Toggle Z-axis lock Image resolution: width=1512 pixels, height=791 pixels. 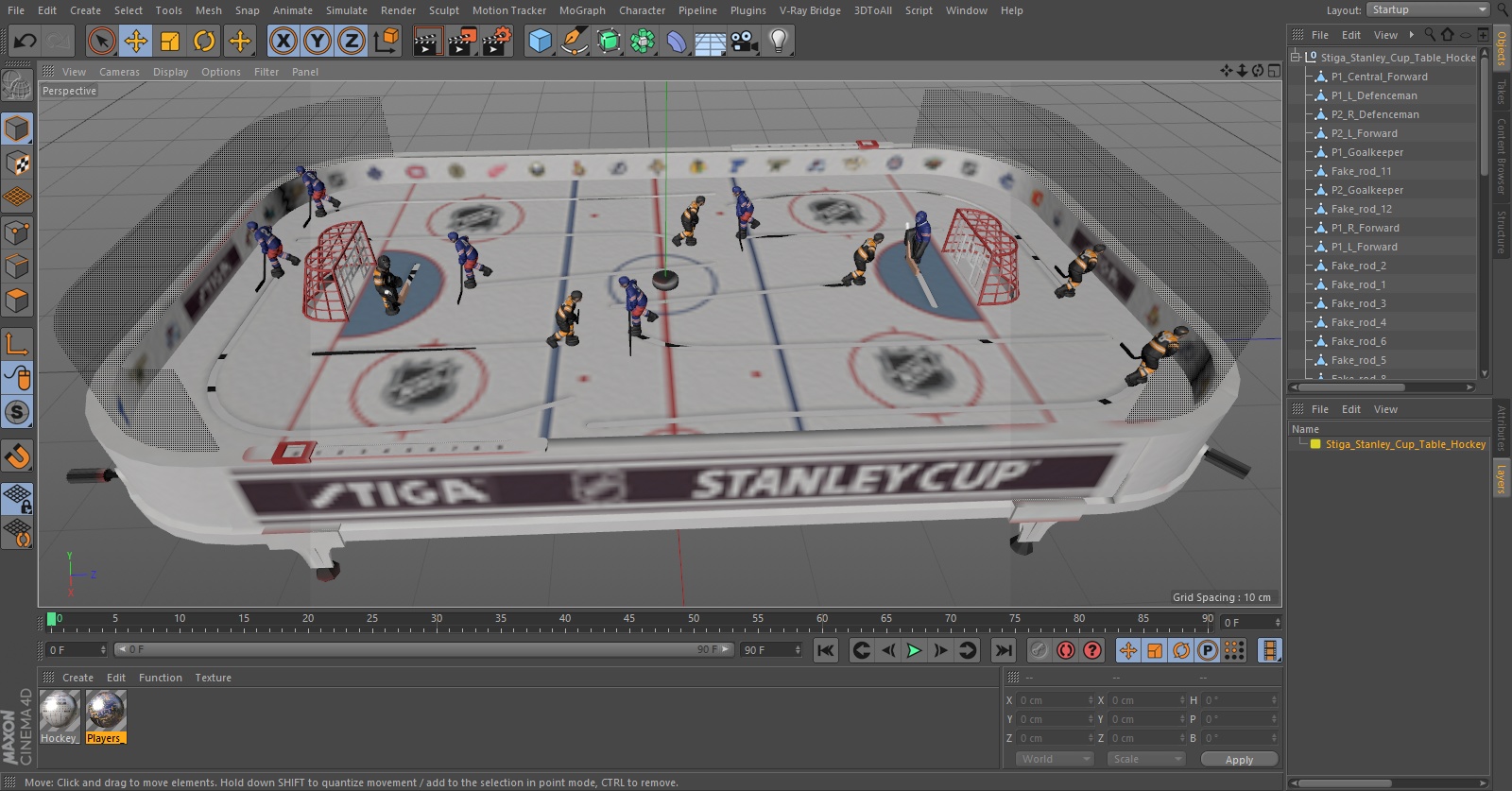pos(352,41)
